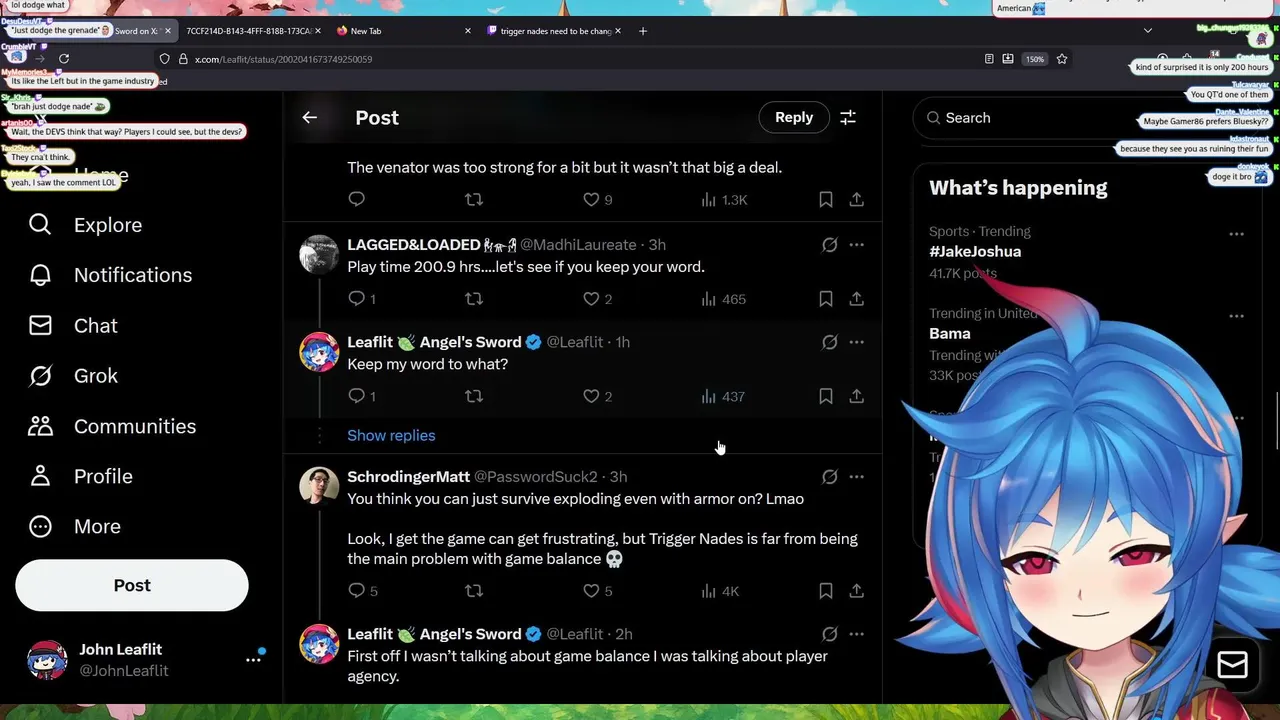Open more options on SchrodingerMatt's post

(x=857, y=477)
